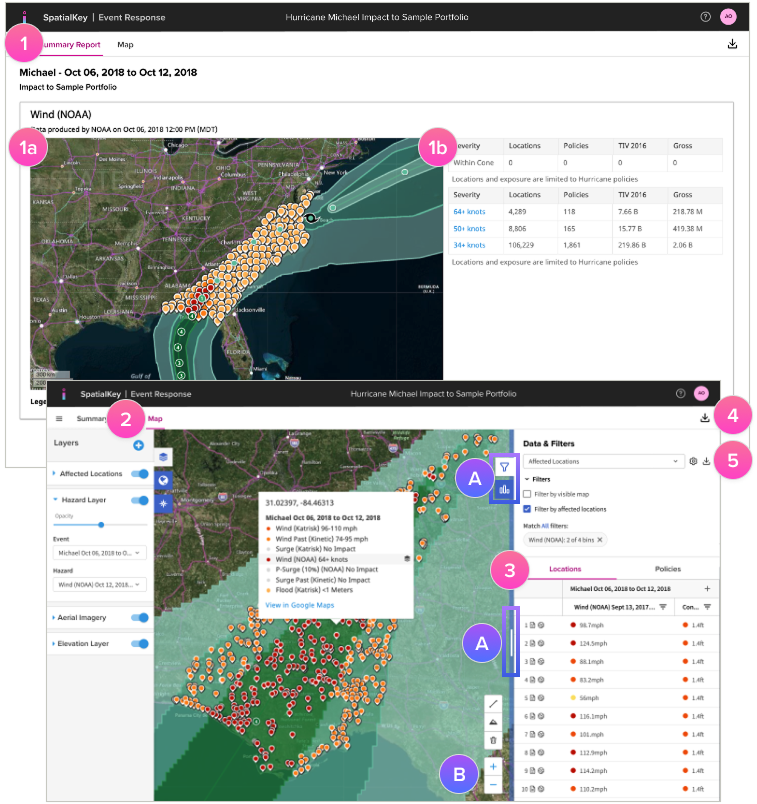
Task: Expand the Elevation Layer section
Action: tap(54, 644)
